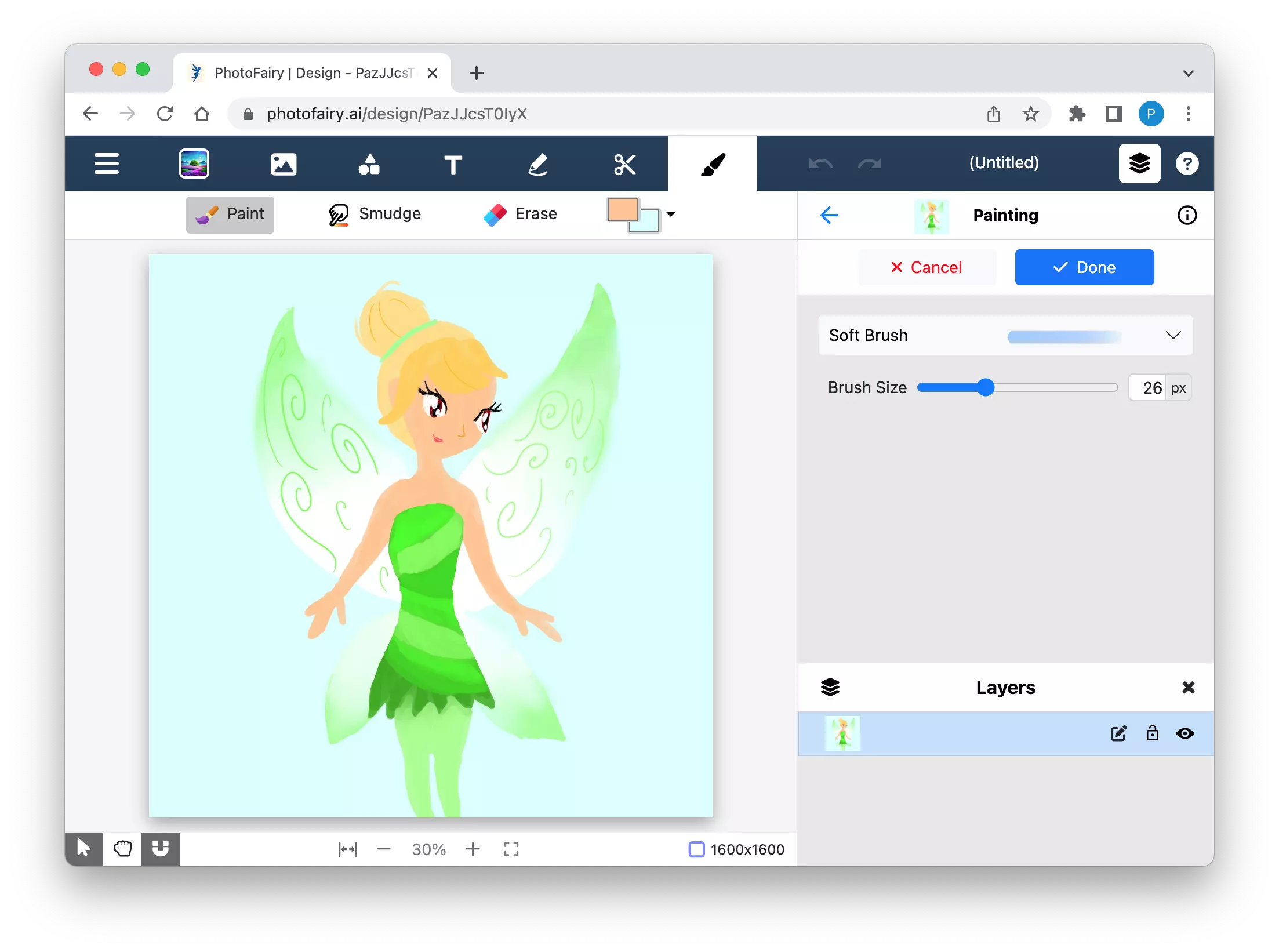Confirm painting with Done

click(x=1084, y=267)
